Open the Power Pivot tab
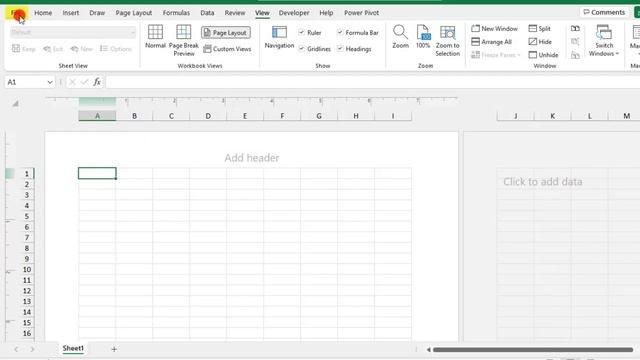The image size is (640, 360). [361, 13]
